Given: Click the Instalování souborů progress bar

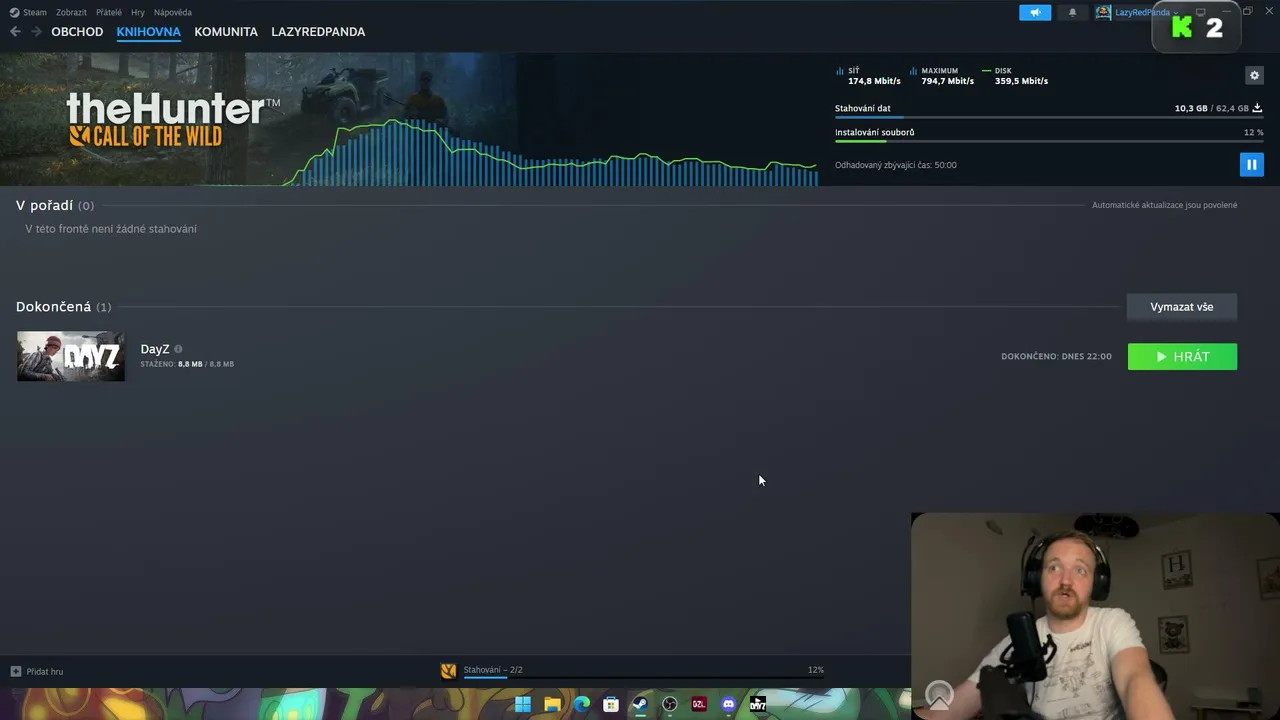Looking at the screenshot, I should [x=1048, y=142].
